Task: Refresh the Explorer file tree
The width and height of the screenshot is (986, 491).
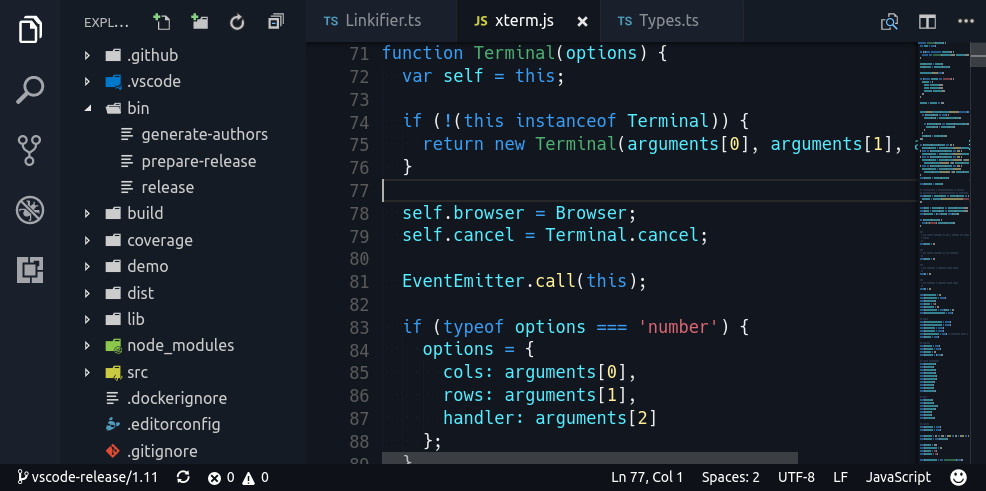Action: pyautogui.click(x=237, y=21)
